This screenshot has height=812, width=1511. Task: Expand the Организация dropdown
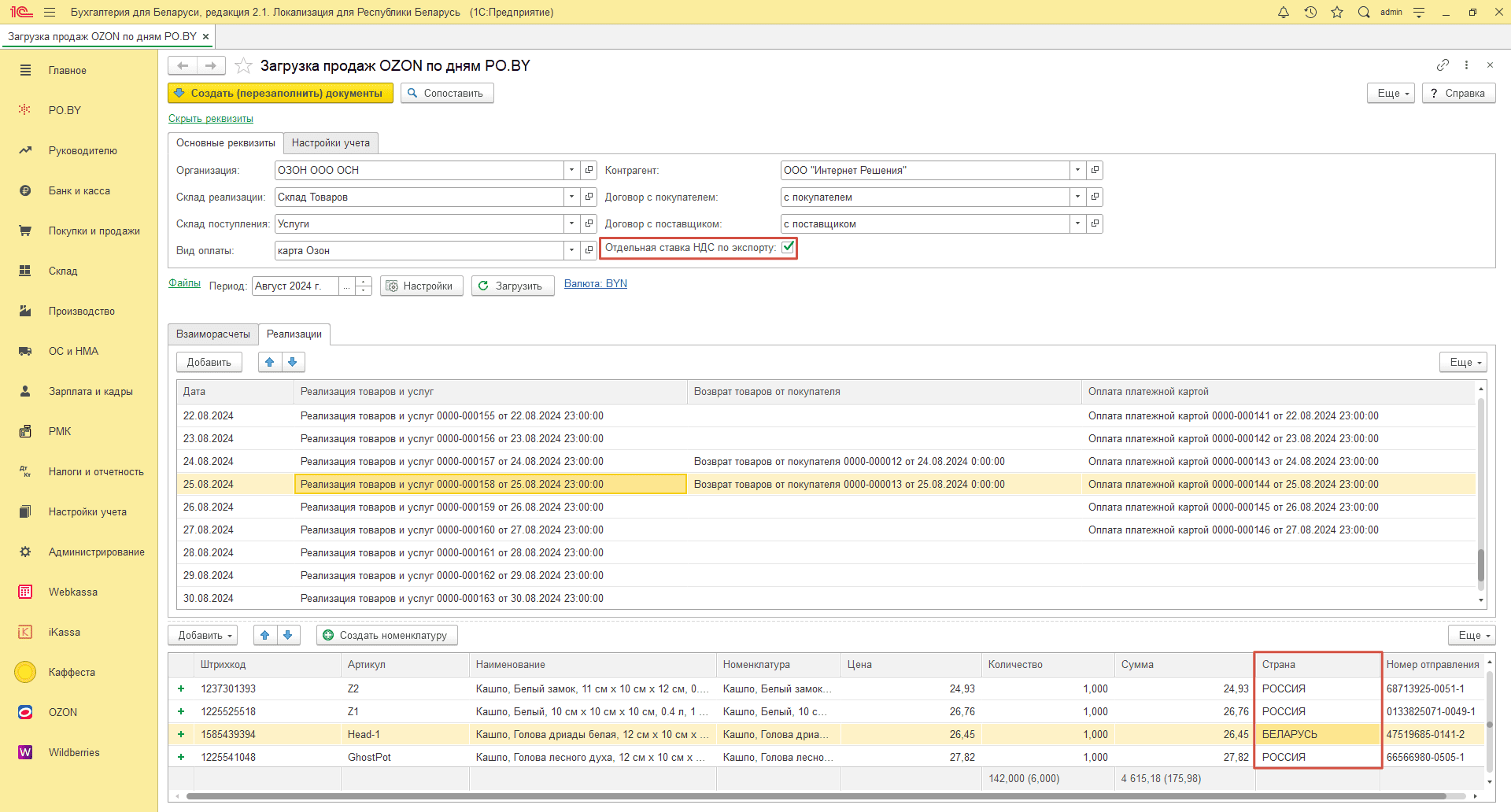pos(572,170)
